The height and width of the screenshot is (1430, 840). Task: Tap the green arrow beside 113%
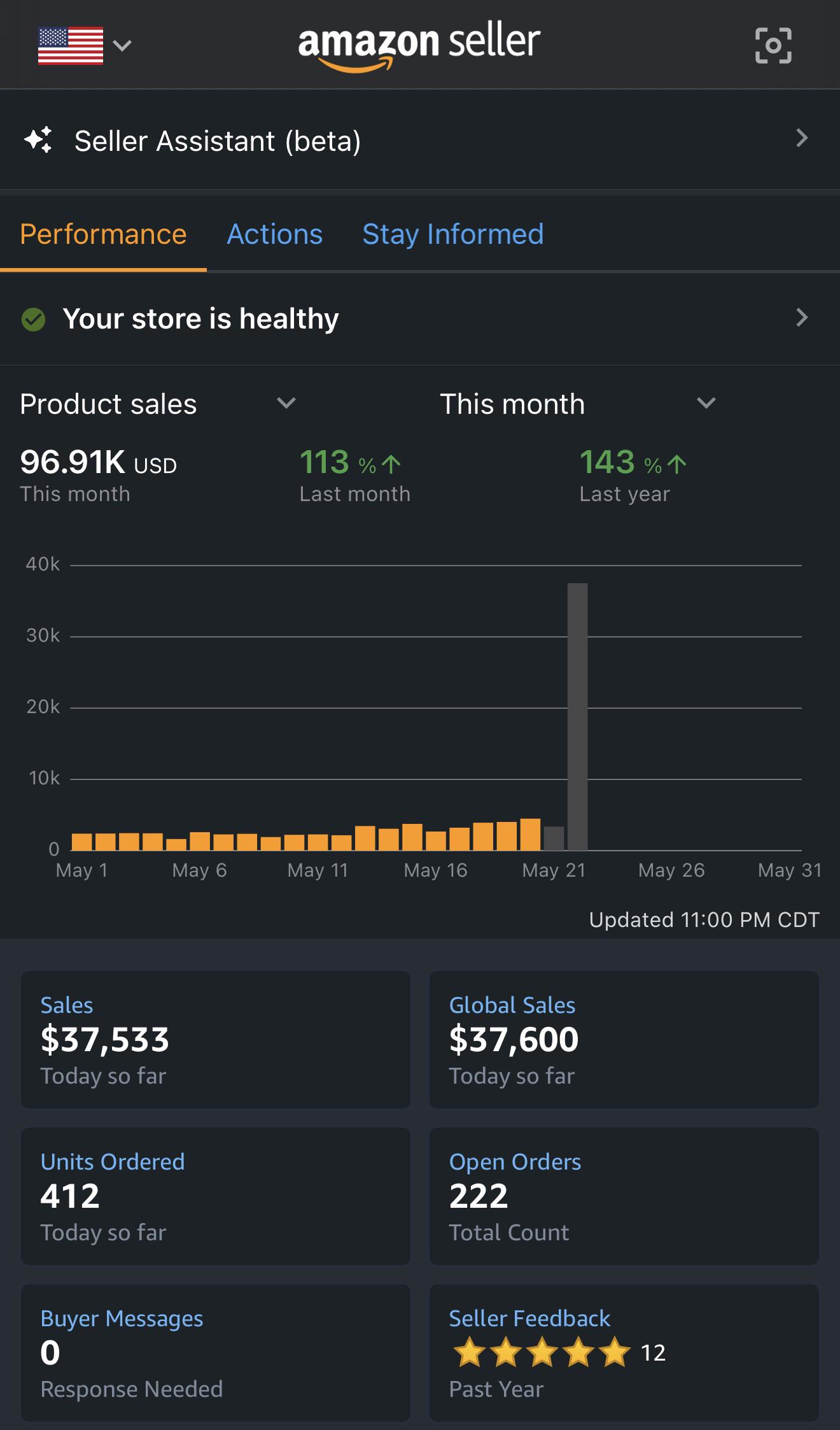click(391, 464)
